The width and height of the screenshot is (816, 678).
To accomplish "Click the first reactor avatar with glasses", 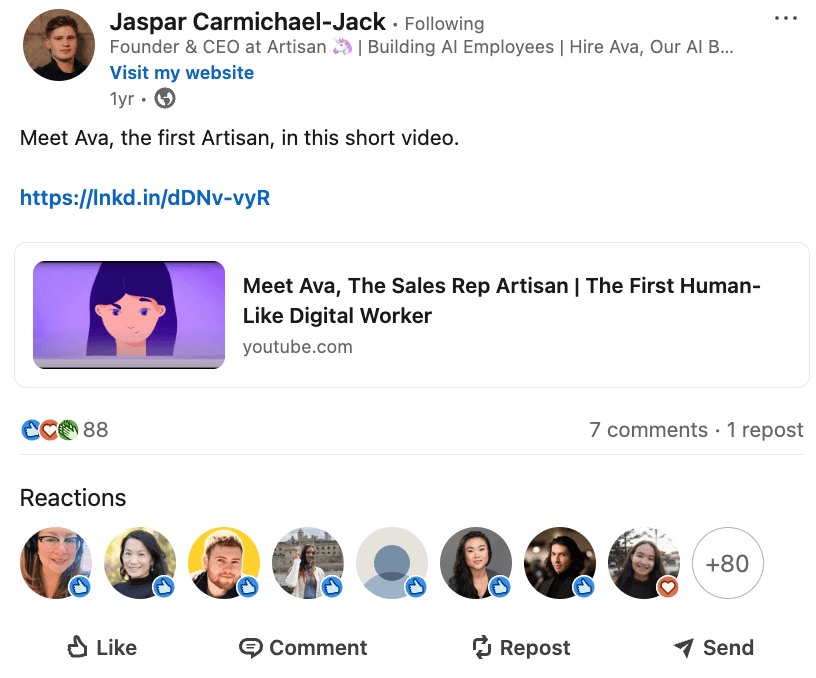I will (x=56, y=563).
